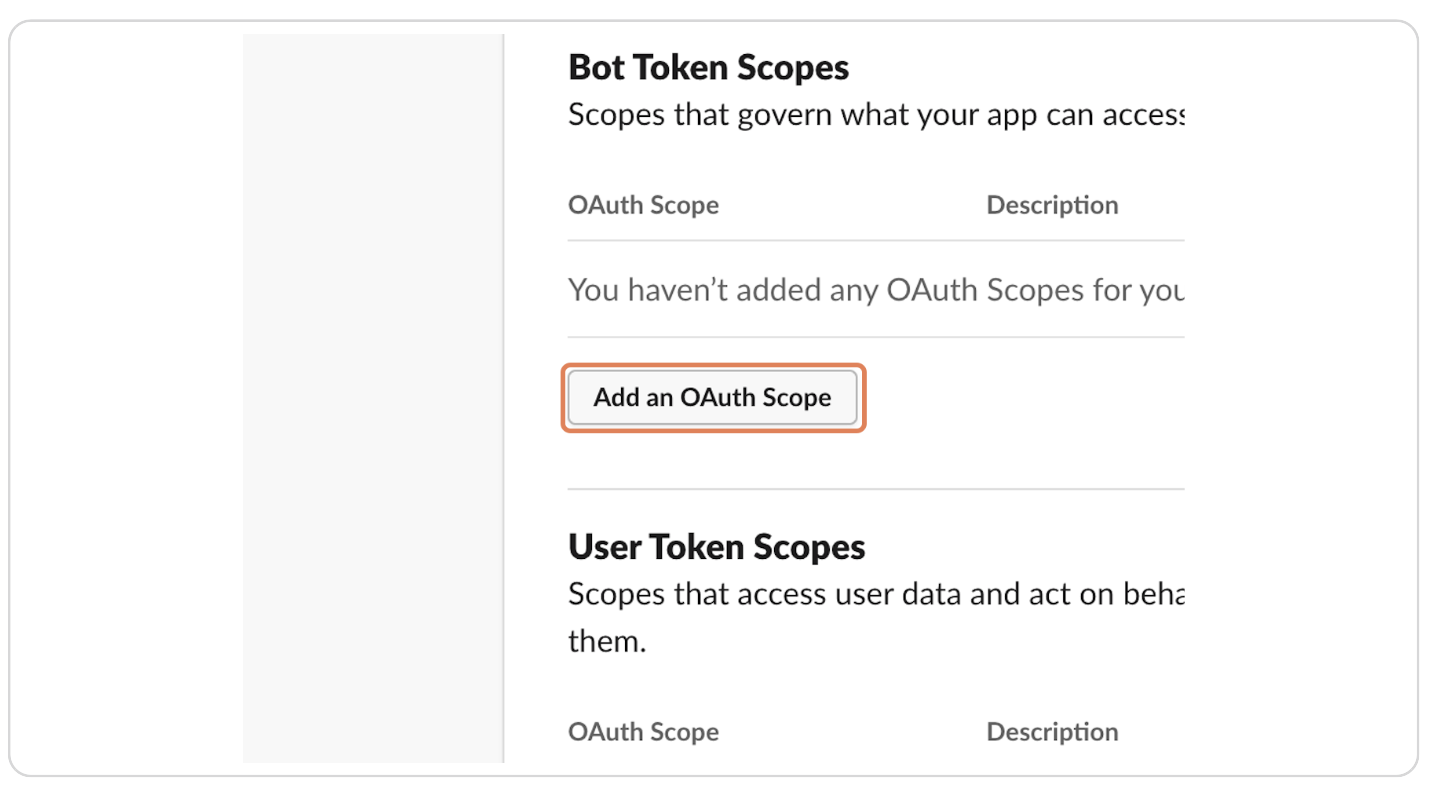This screenshot has width=1430, height=790.
Task: Click the highlighted Add an OAuth Scope control
Action: coord(712,397)
